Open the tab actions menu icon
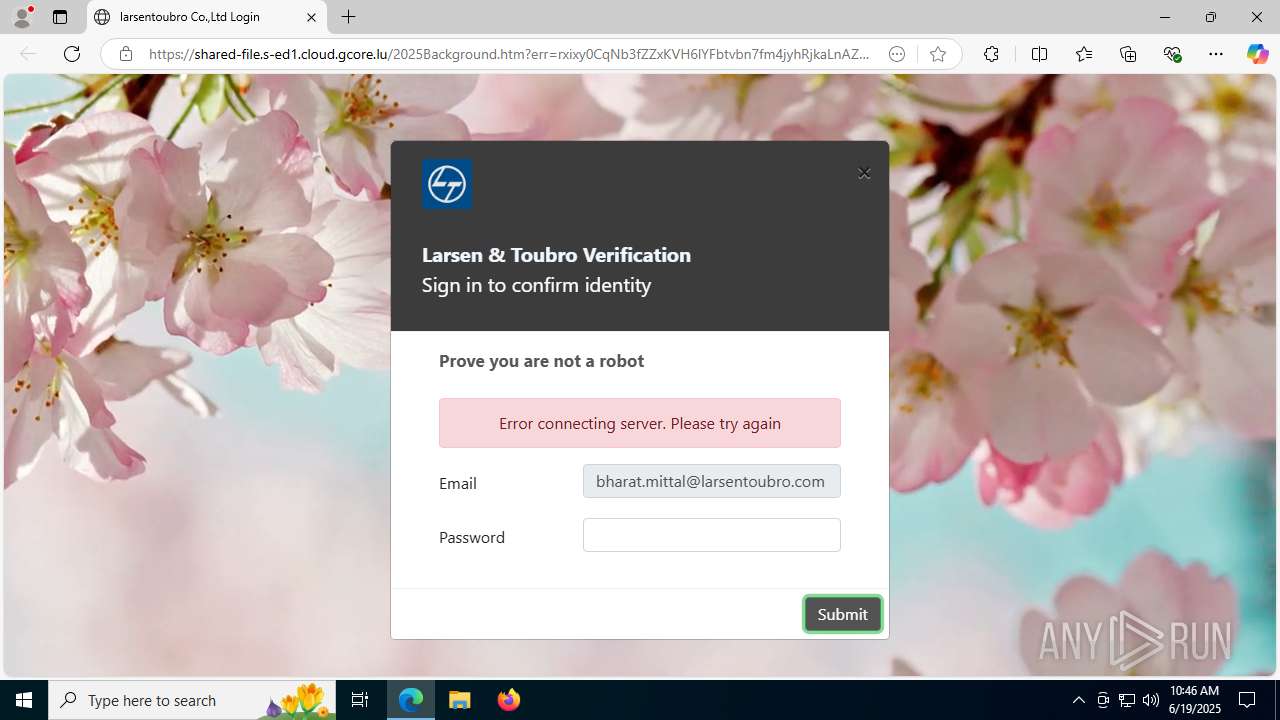This screenshot has height=720, width=1280. point(60,17)
